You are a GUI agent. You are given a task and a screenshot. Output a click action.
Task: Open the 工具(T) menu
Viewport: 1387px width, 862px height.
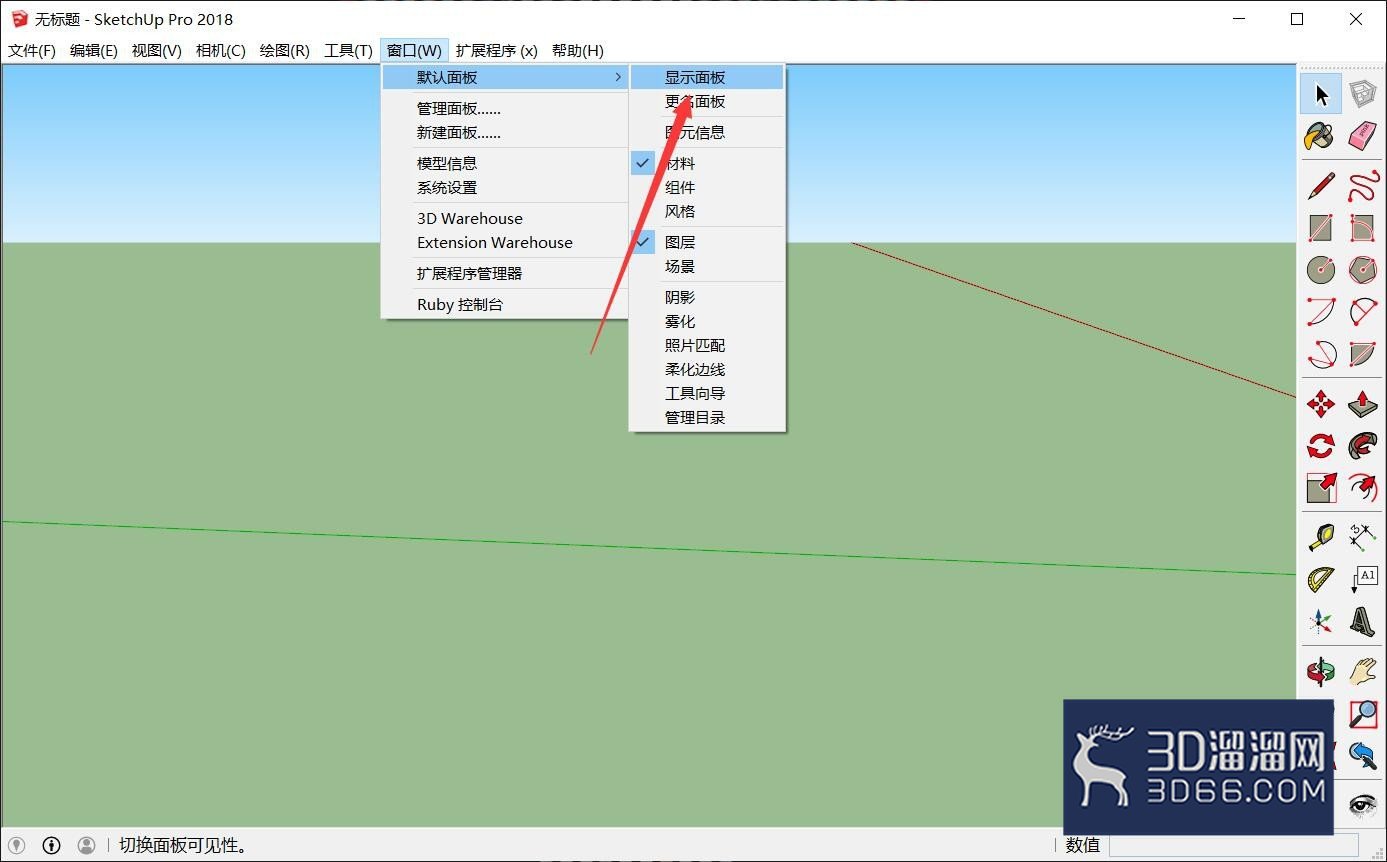click(348, 51)
